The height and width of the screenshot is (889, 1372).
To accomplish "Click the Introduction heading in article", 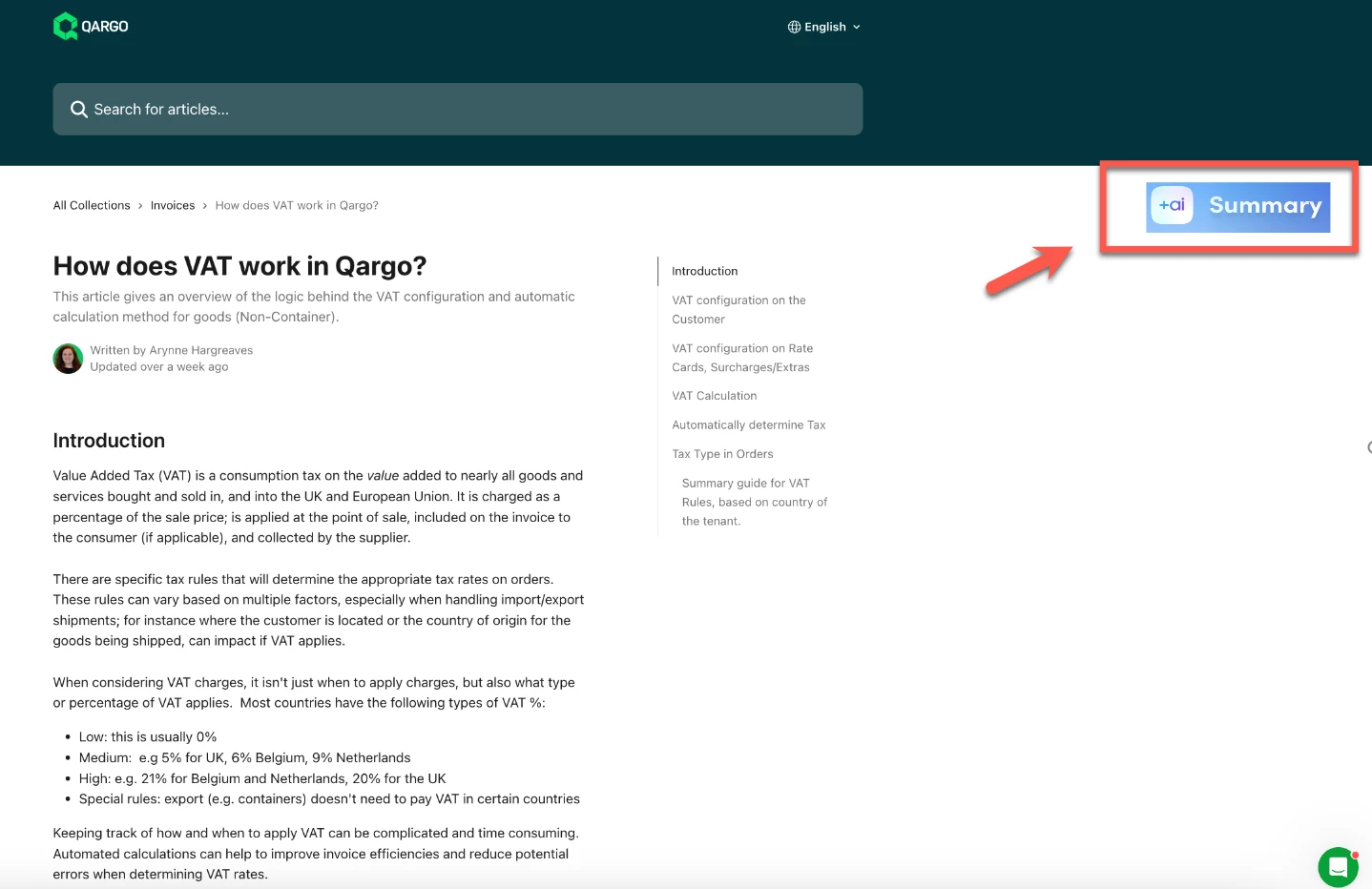I will click(109, 441).
